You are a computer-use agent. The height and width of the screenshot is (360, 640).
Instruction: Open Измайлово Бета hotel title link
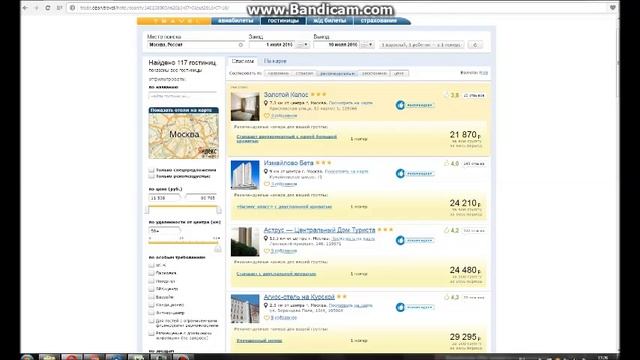pyautogui.click(x=289, y=163)
